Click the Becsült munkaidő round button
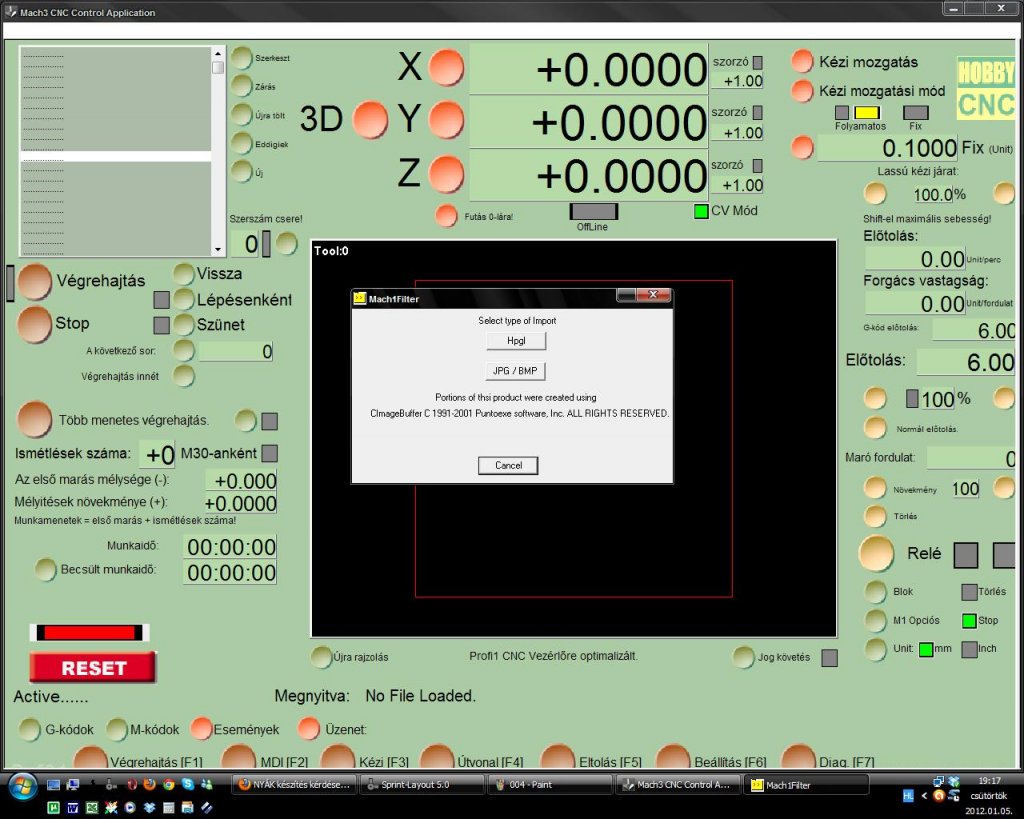This screenshot has width=1024, height=819. click(45, 570)
